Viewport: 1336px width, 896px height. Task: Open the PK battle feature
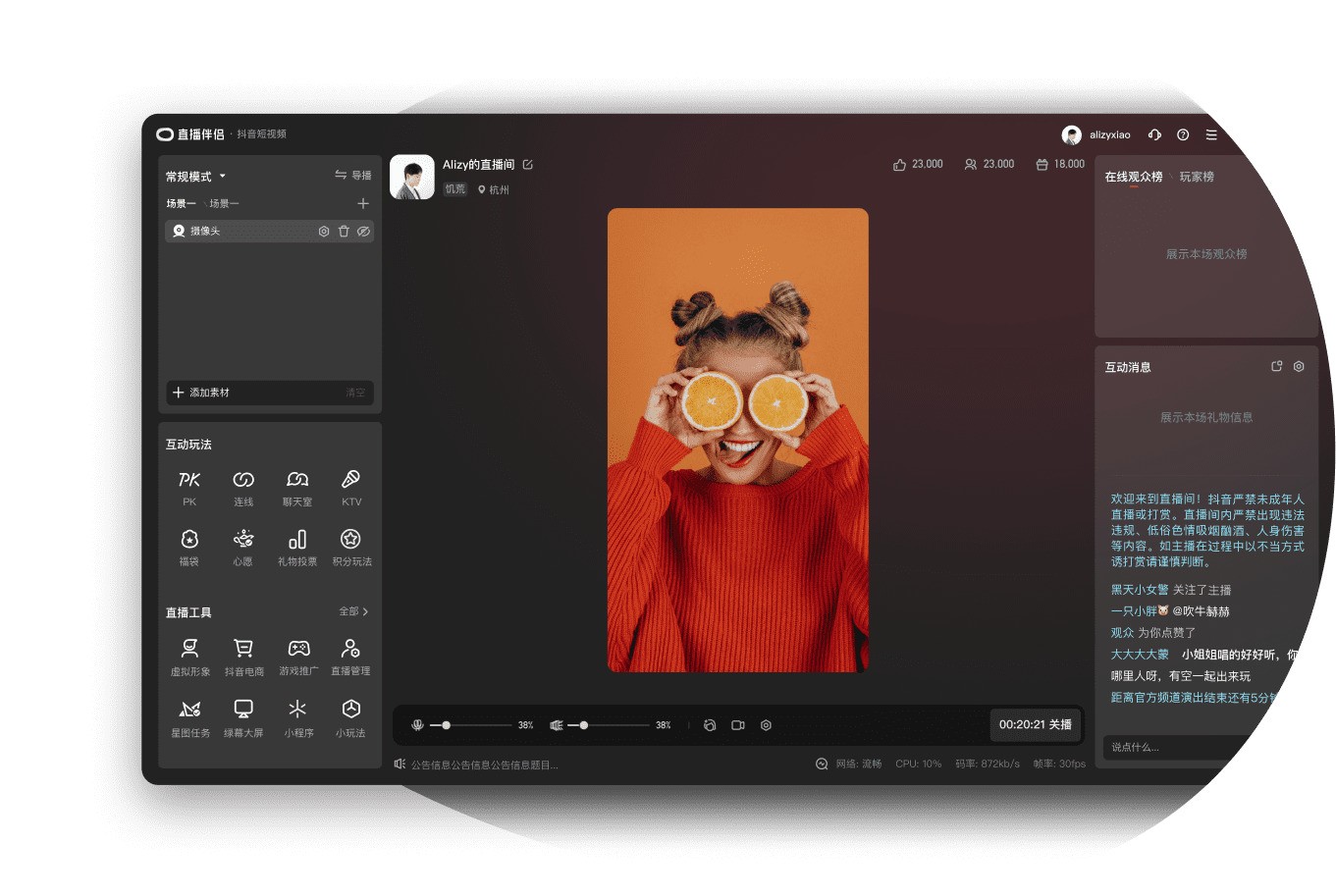click(189, 480)
